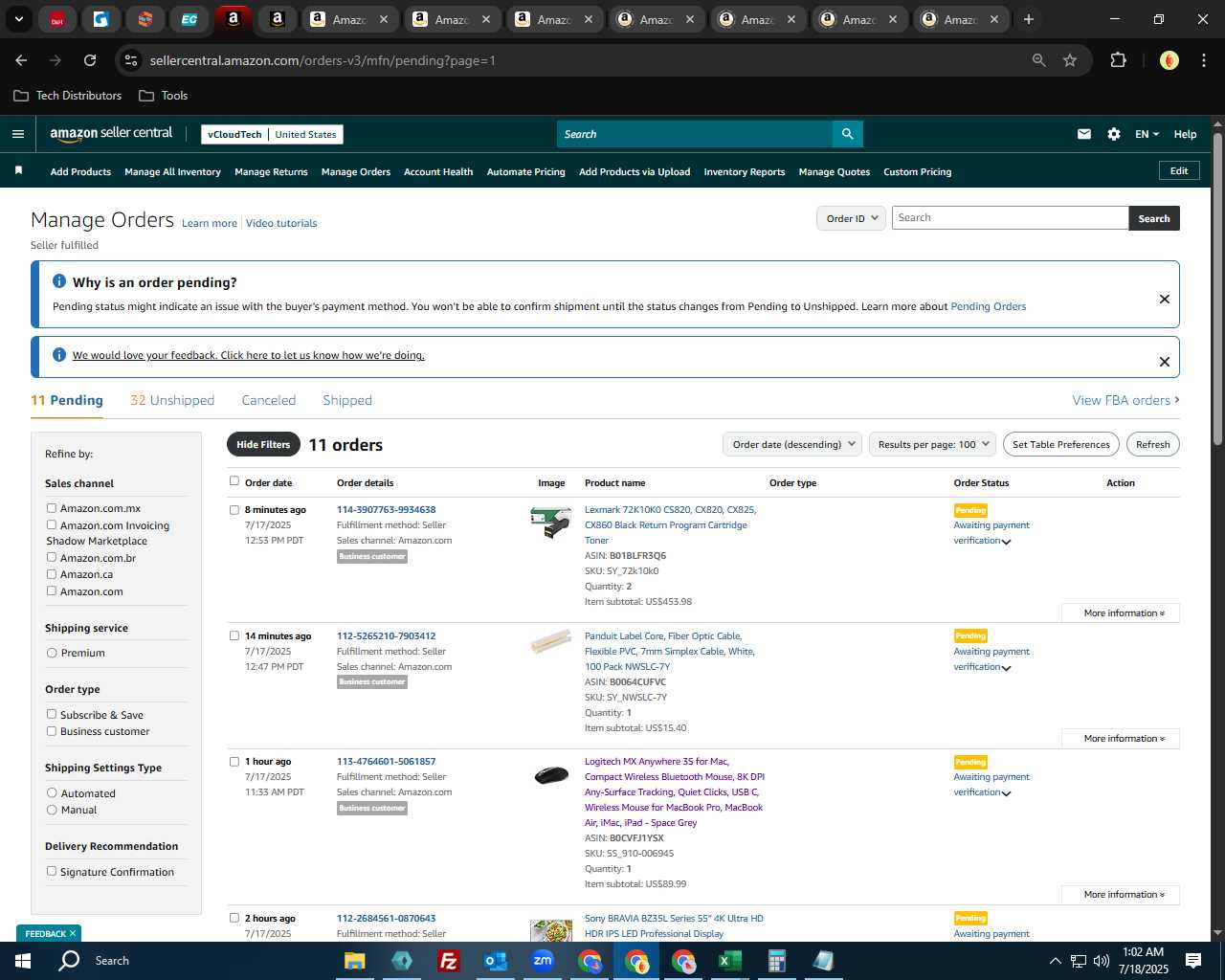This screenshot has height=980, width=1225.
Task: Click the bookmark flag icon in nav bar
Action: [x=18, y=170]
